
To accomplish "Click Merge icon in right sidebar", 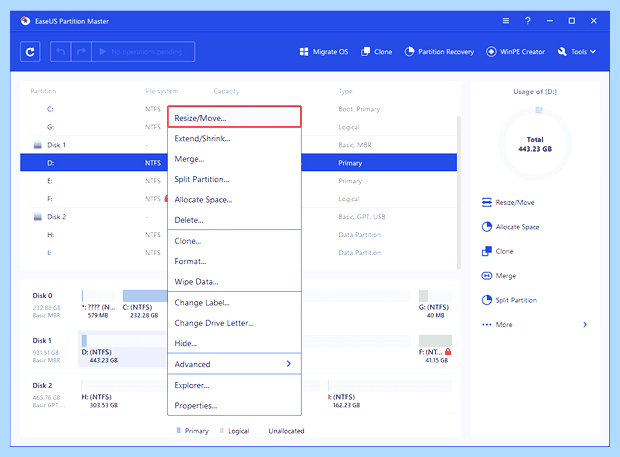I will 487,276.
